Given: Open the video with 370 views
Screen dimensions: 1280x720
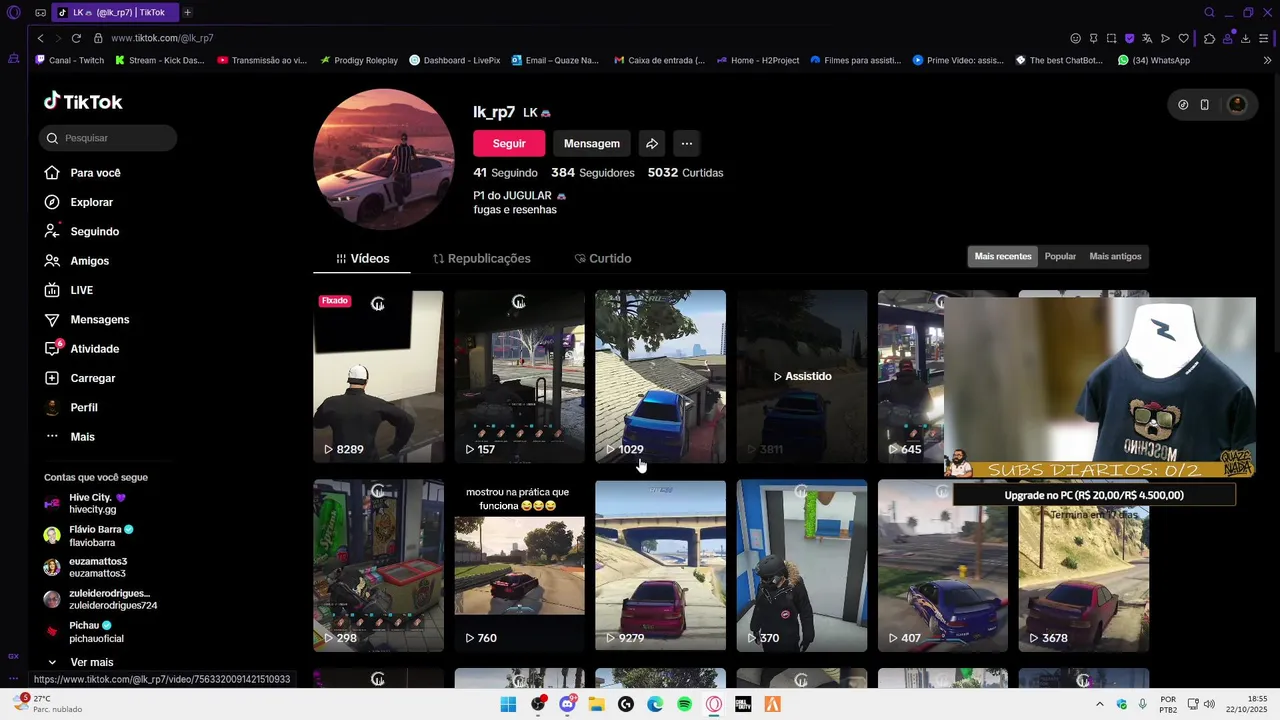Looking at the screenshot, I should tap(802, 566).
